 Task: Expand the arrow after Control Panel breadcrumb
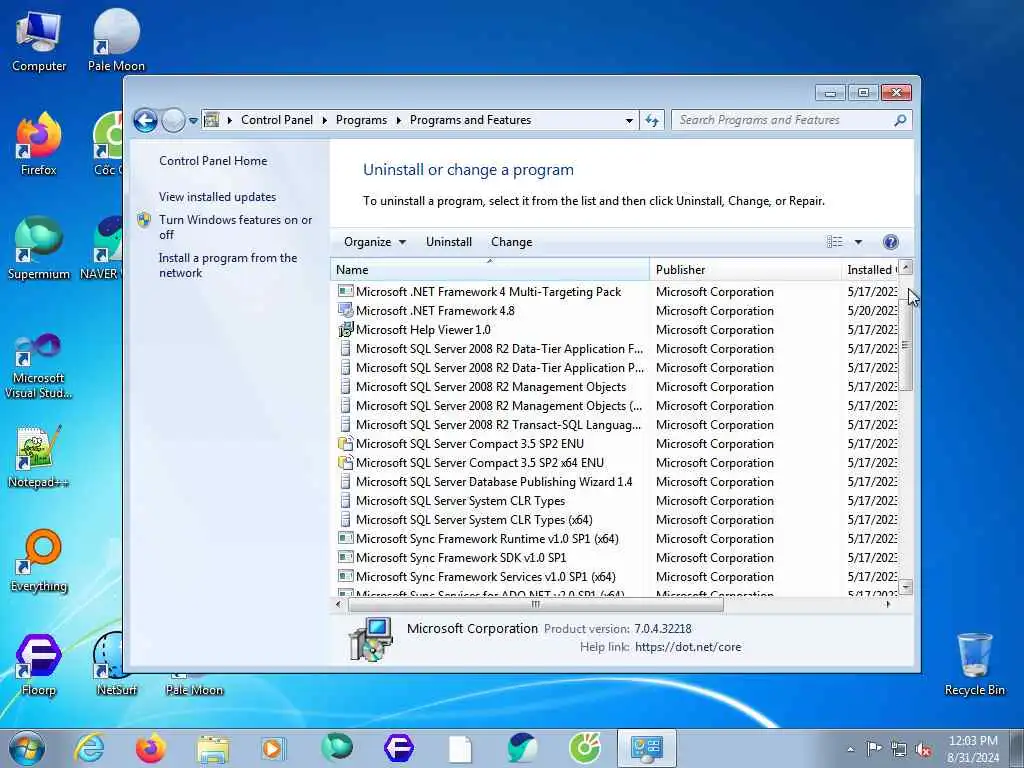pyautogui.click(x=325, y=120)
